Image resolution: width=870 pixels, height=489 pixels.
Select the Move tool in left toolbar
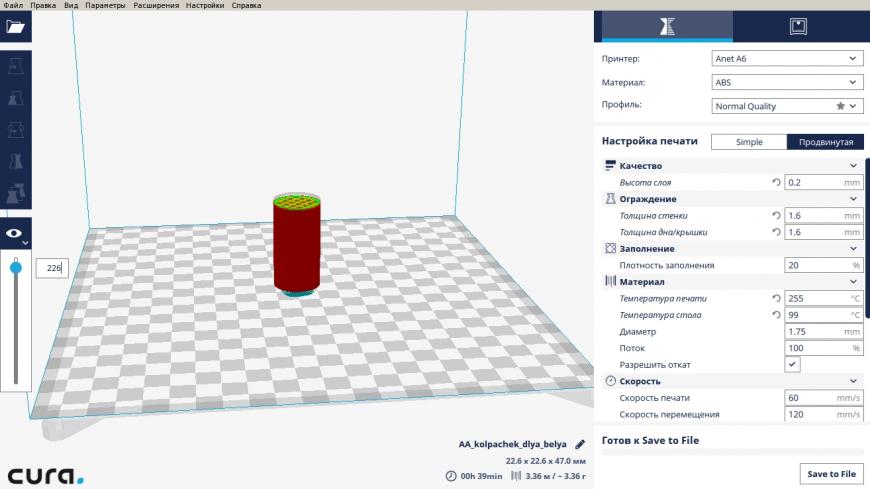click(16, 67)
